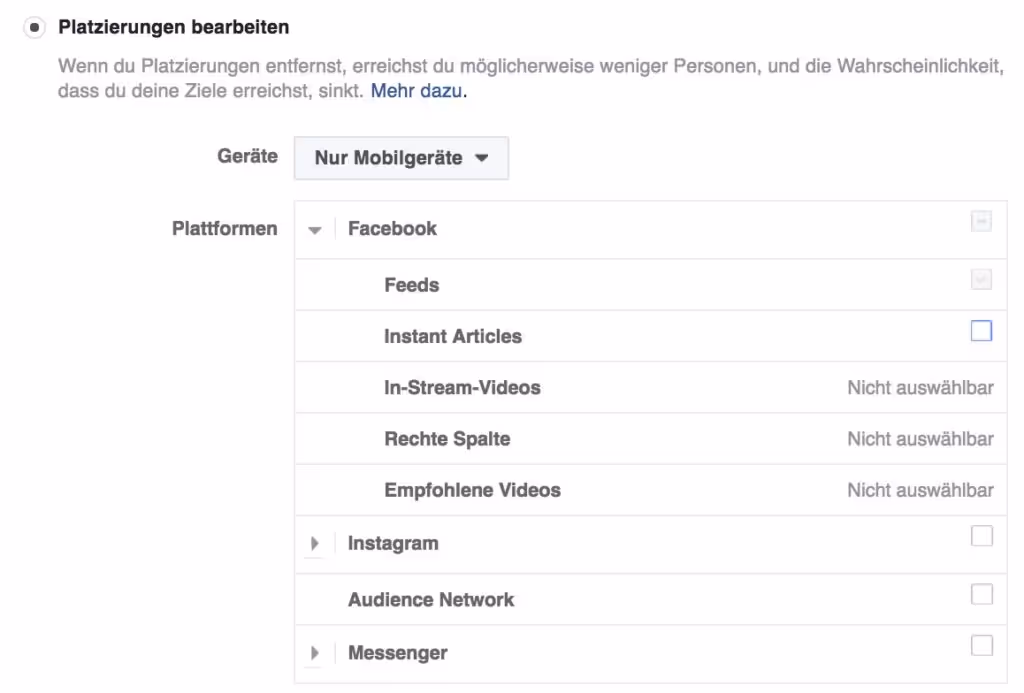Click the Rechte Spalte row label
This screenshot has width=1024, height=693.
447,439
